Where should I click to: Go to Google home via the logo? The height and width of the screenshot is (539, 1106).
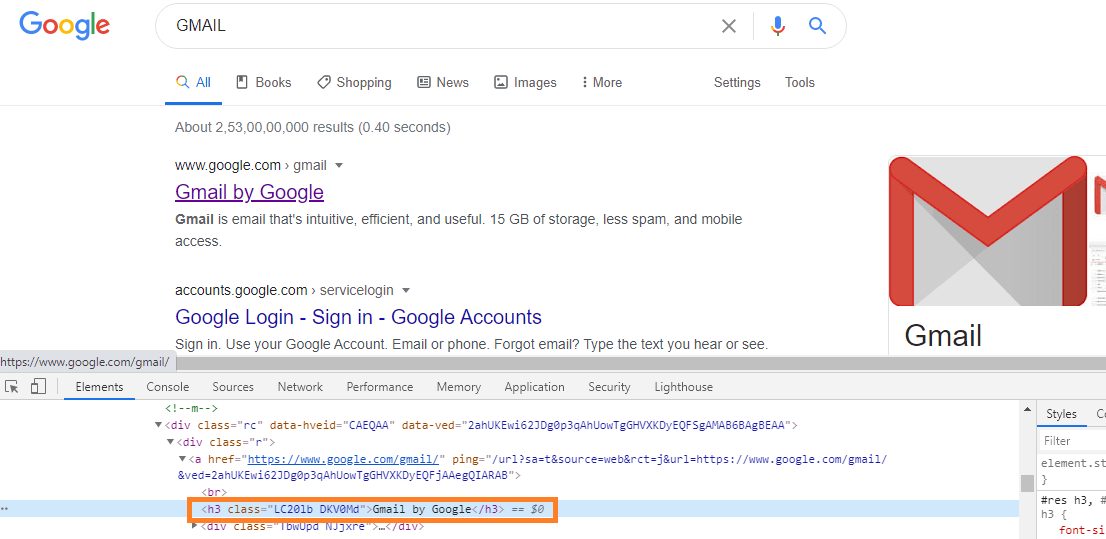point(64,26)
